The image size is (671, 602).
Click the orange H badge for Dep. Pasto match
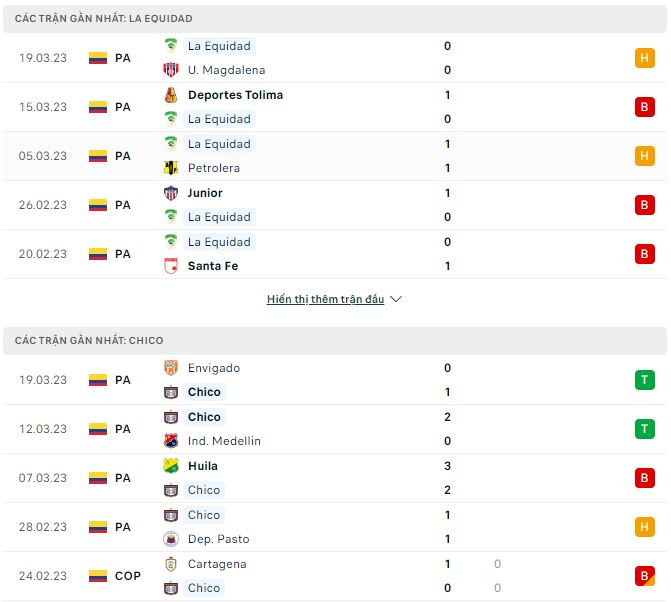pyautogui.click(x=645, y=527)
